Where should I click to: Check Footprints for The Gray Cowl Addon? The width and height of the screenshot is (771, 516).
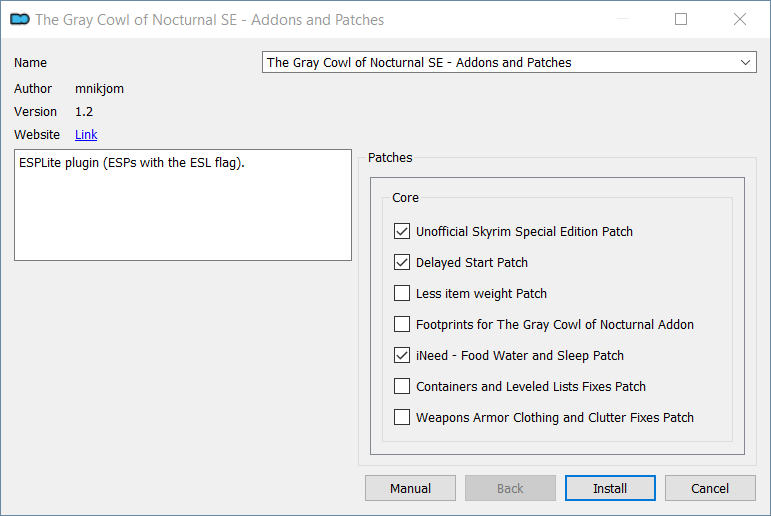click(402, 324)
